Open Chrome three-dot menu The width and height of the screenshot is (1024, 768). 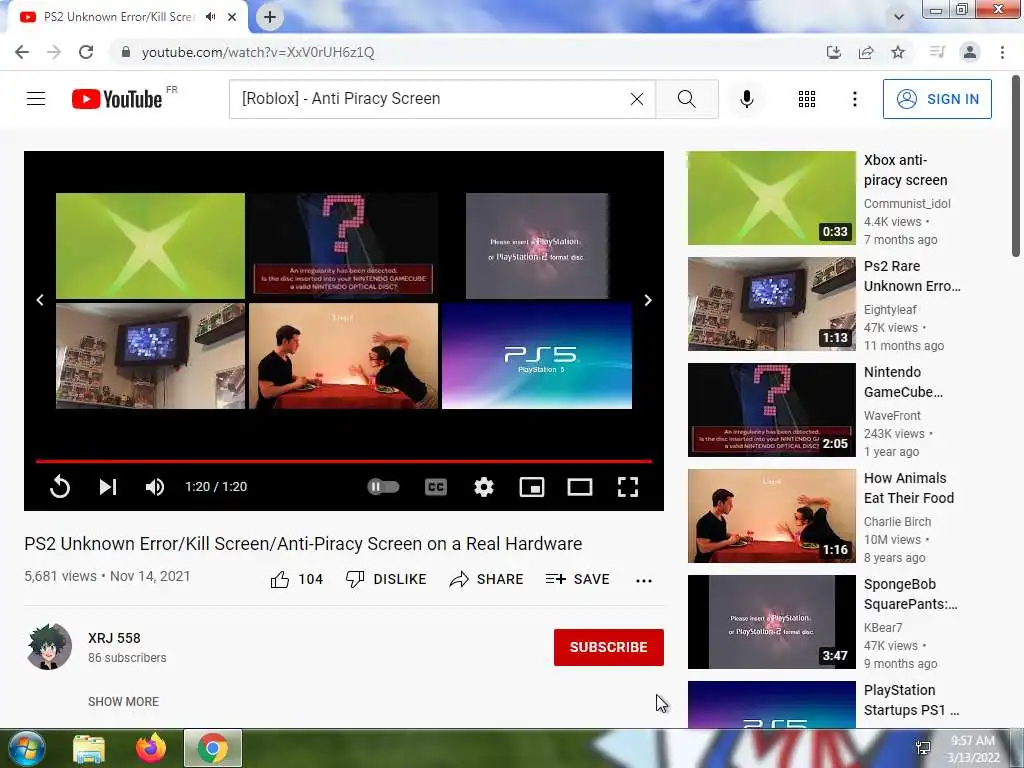click(1002, 52)
